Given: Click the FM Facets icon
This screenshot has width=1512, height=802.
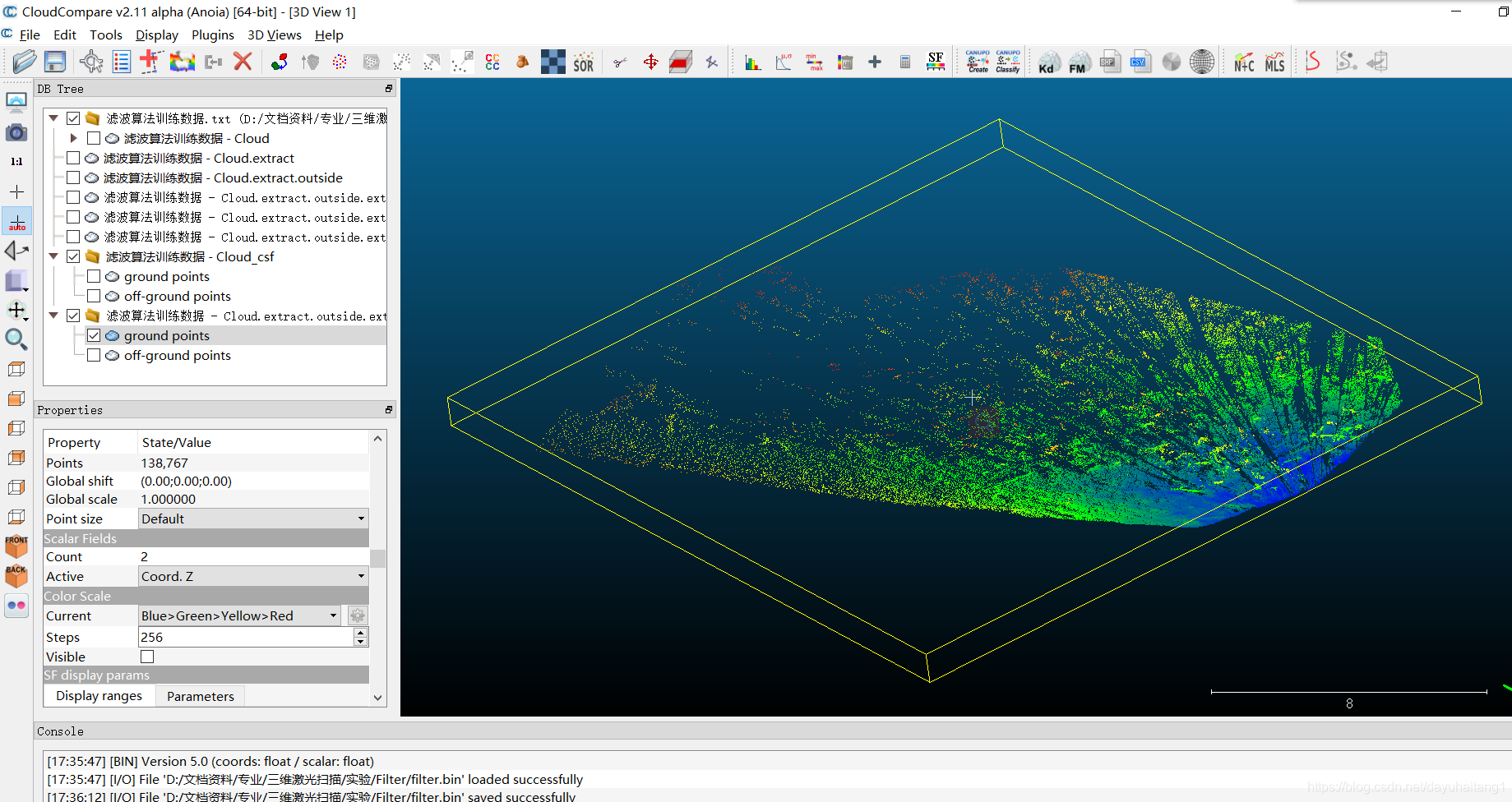Looking at the screenshot, I should click(1079, 62).
